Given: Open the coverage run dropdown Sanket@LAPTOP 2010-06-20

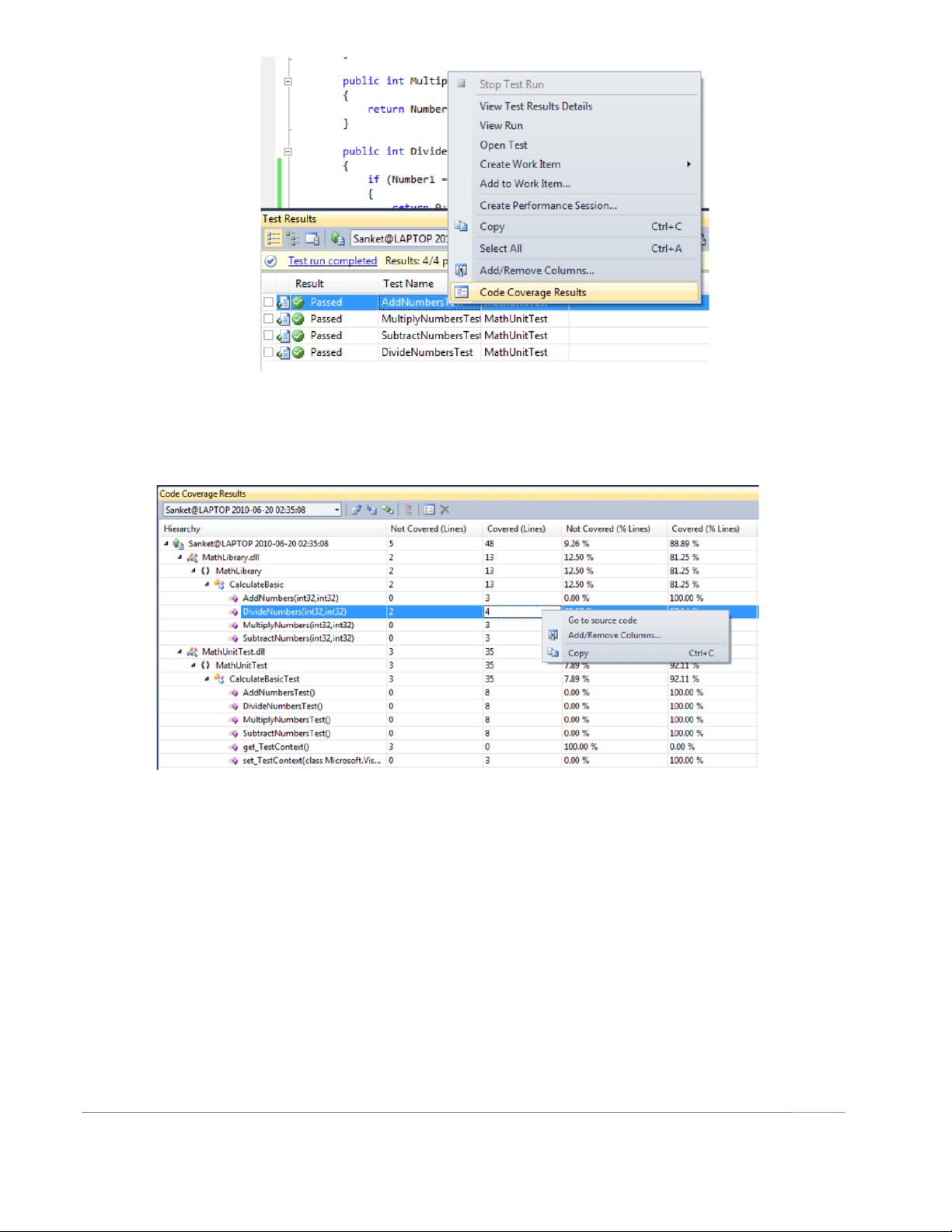Looking at the screenshot, I should point(337,510).
